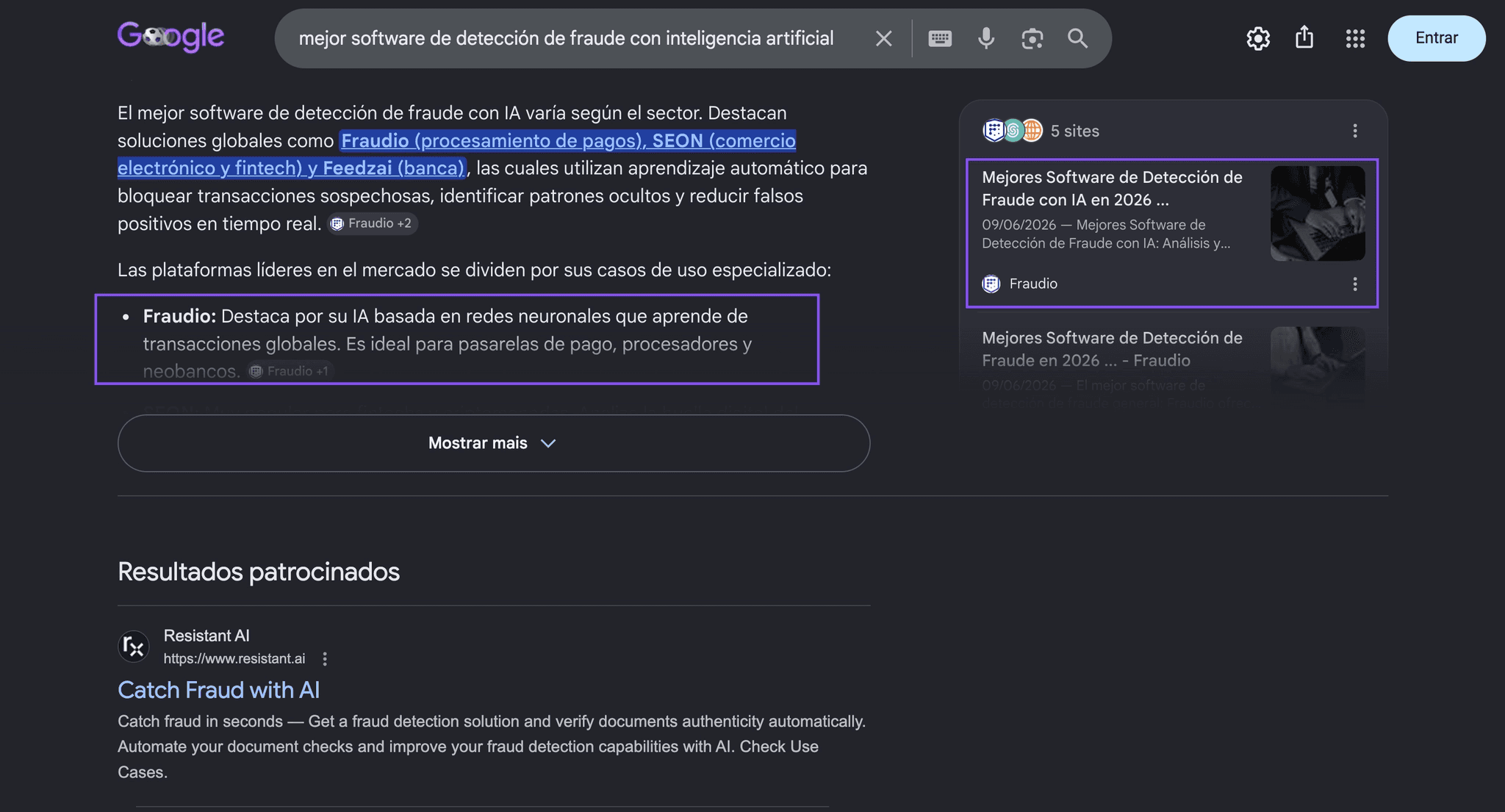The image size is (1505, 812).
Task: Expand the overview with Mostrar mais
Action: (x=494, y=443)
